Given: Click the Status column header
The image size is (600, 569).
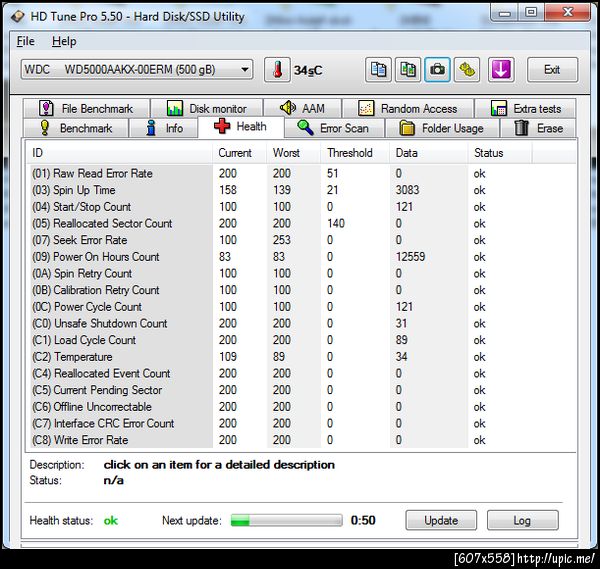Looking at the screenshot, I should (x=500, y=153).
